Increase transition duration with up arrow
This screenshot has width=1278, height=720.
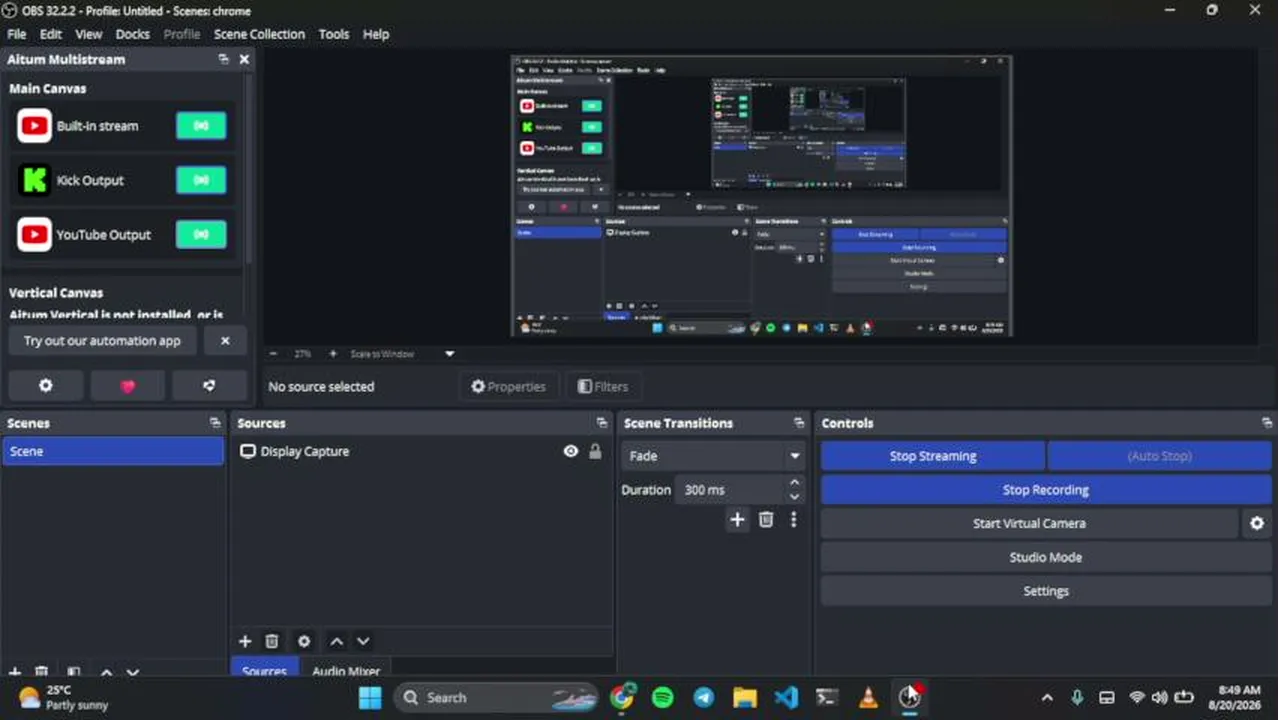point(794,483)
